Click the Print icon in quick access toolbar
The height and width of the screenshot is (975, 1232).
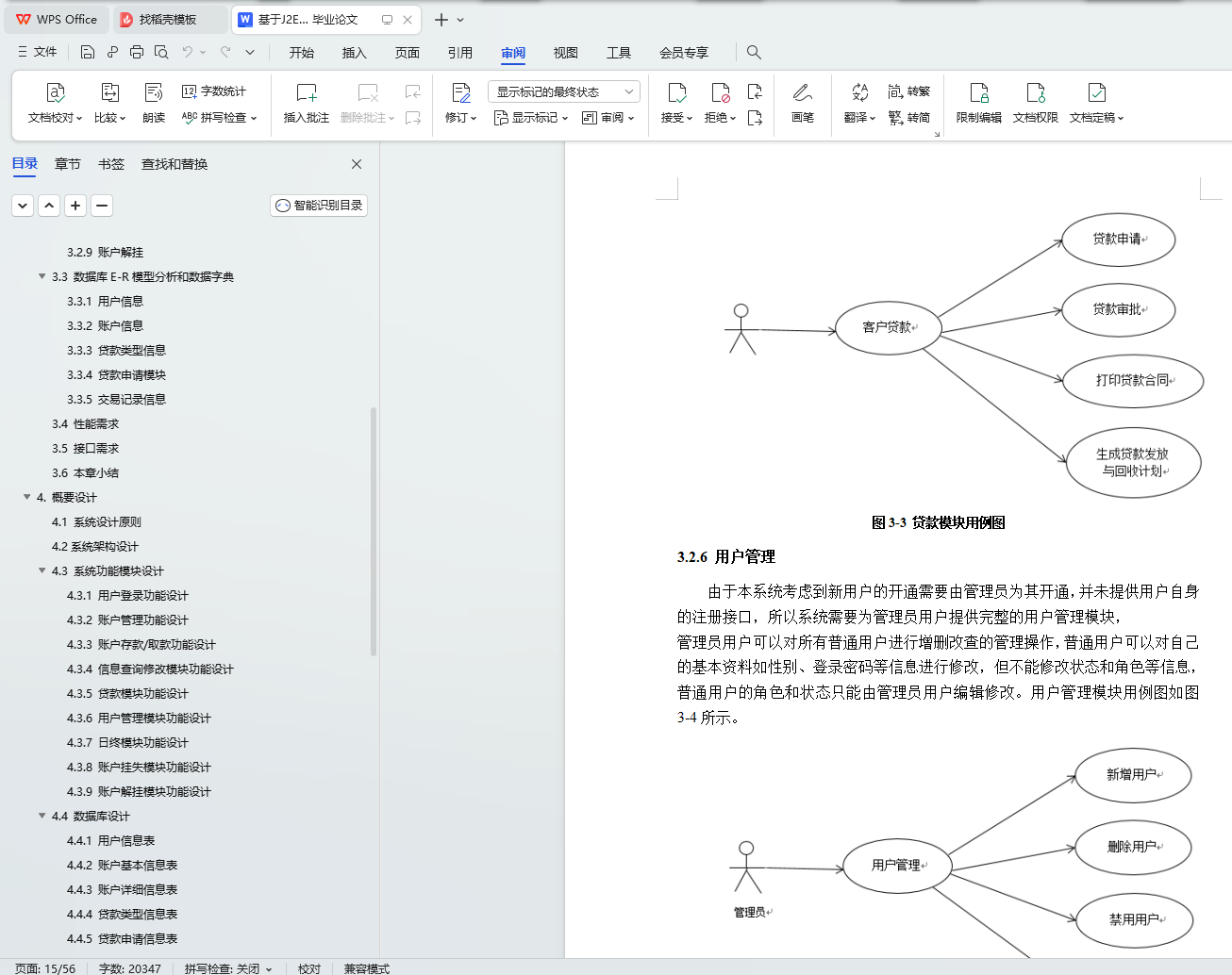[x=137, y=52]
